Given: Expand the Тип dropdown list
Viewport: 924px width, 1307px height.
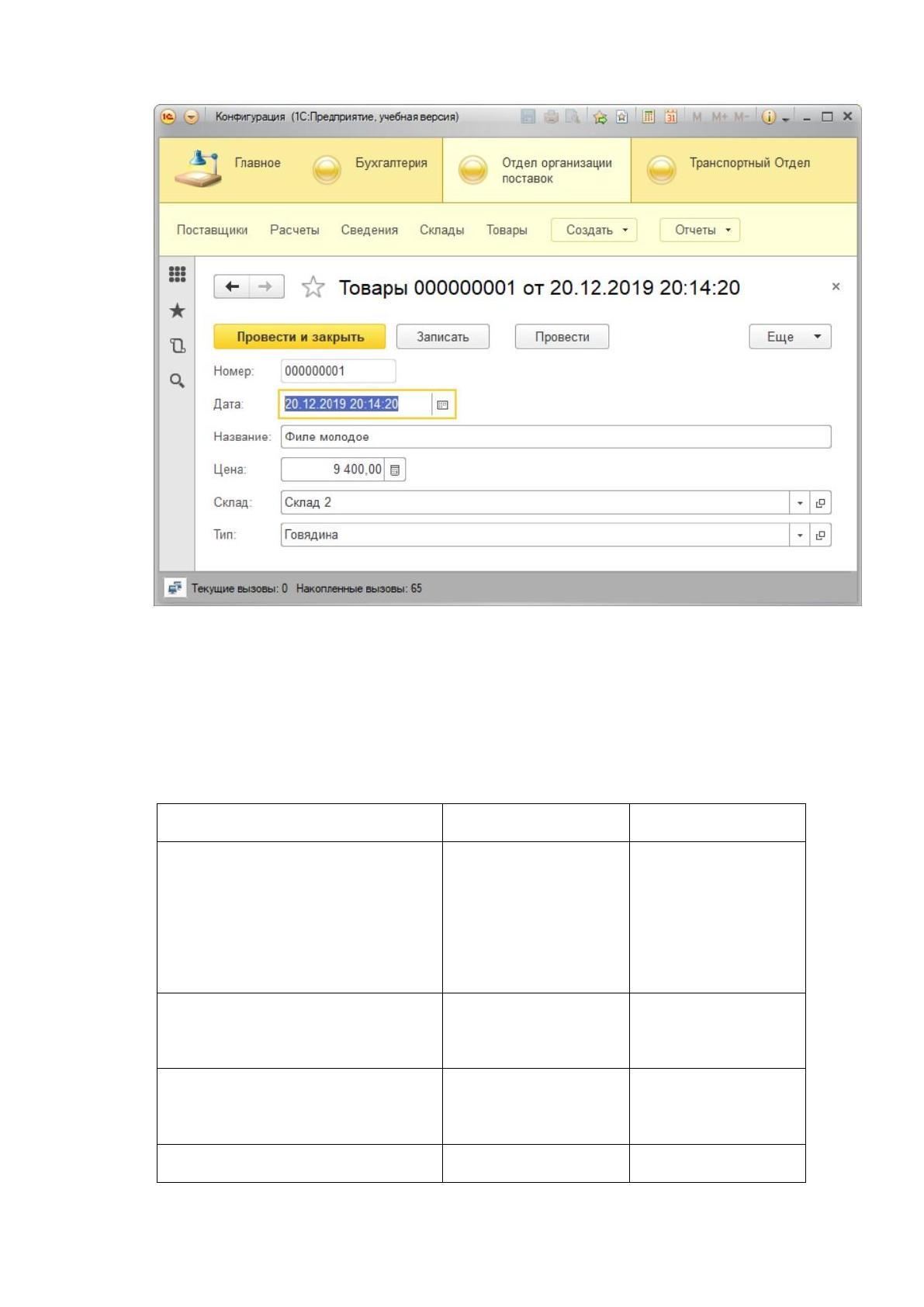Looking at the screenshot, I should point(800,535).
